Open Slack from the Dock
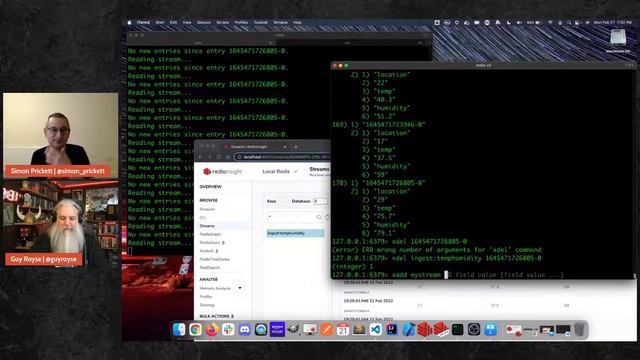The height and width of the screenshot is (360, 640). (228, 329)
